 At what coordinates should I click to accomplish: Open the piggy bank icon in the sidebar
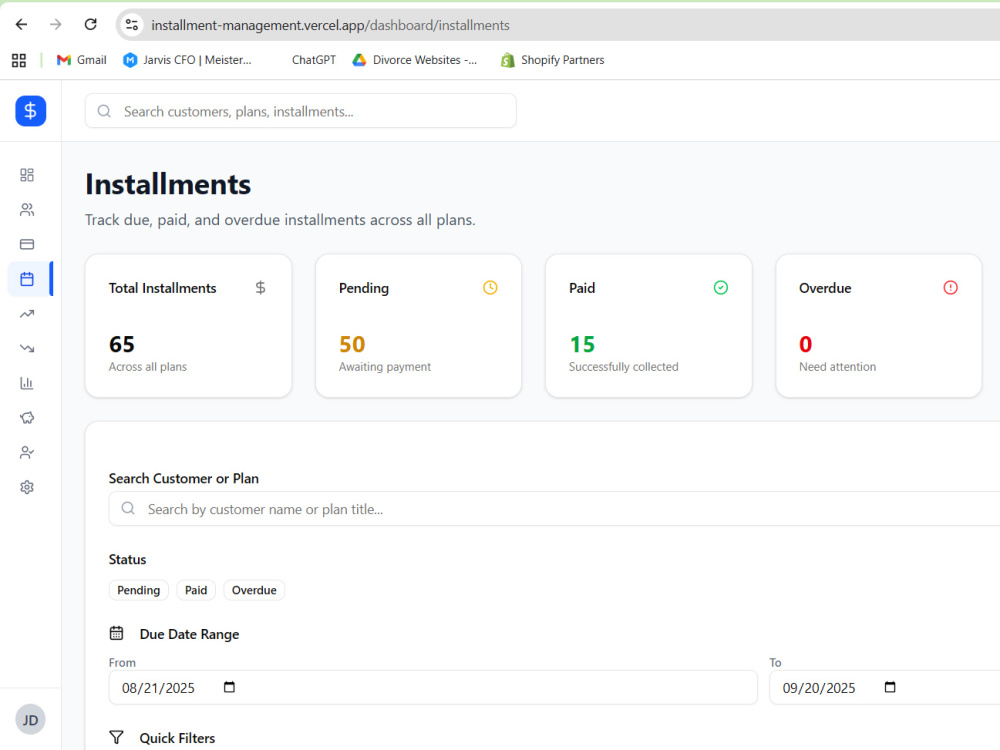click(27, 418)
